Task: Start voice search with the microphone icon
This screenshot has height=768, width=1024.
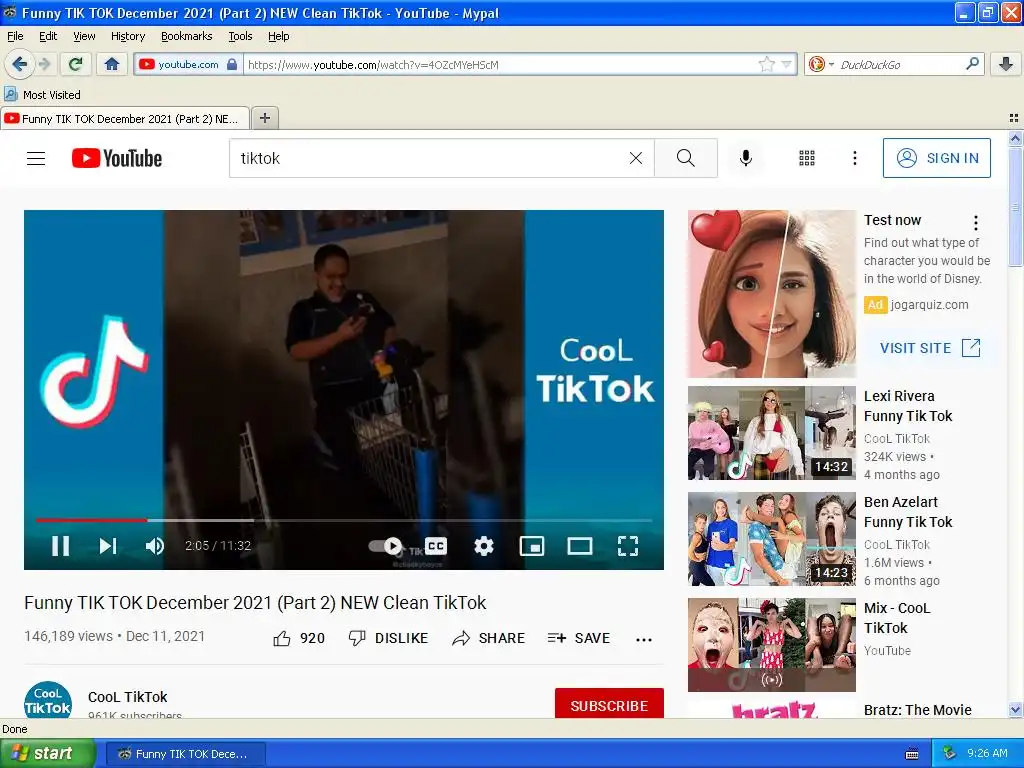Action: click(746, 158)
